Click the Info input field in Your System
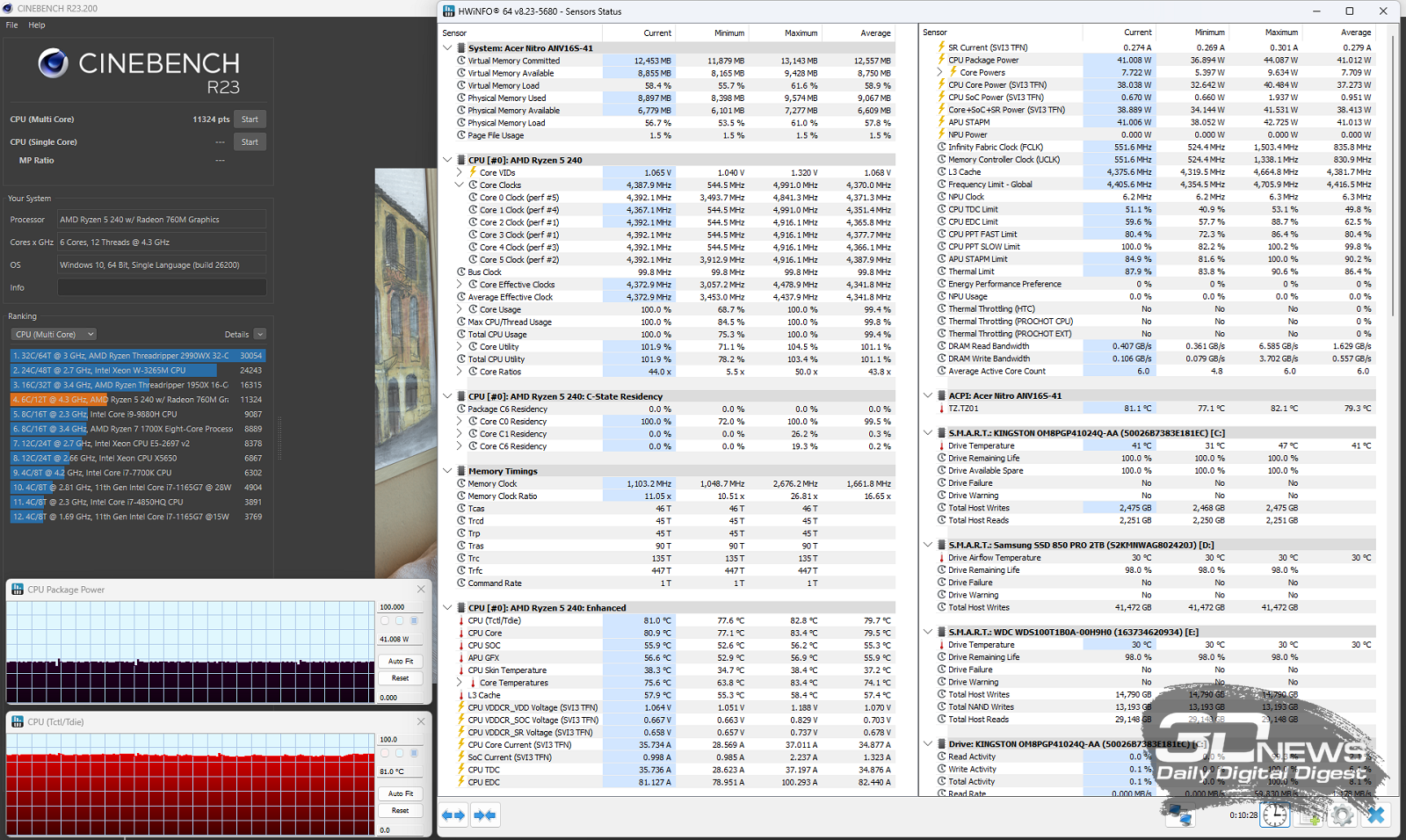The height and width of the screenshot is (840, 1406). [x=162, y=287]
